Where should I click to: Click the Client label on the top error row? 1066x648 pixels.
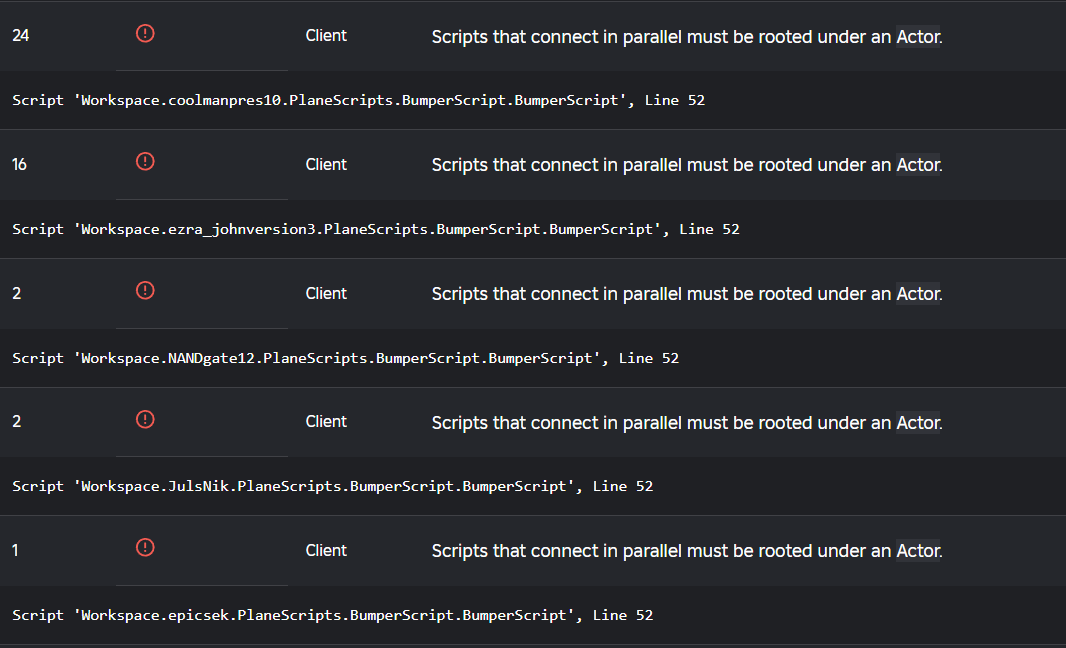point(326,35)
